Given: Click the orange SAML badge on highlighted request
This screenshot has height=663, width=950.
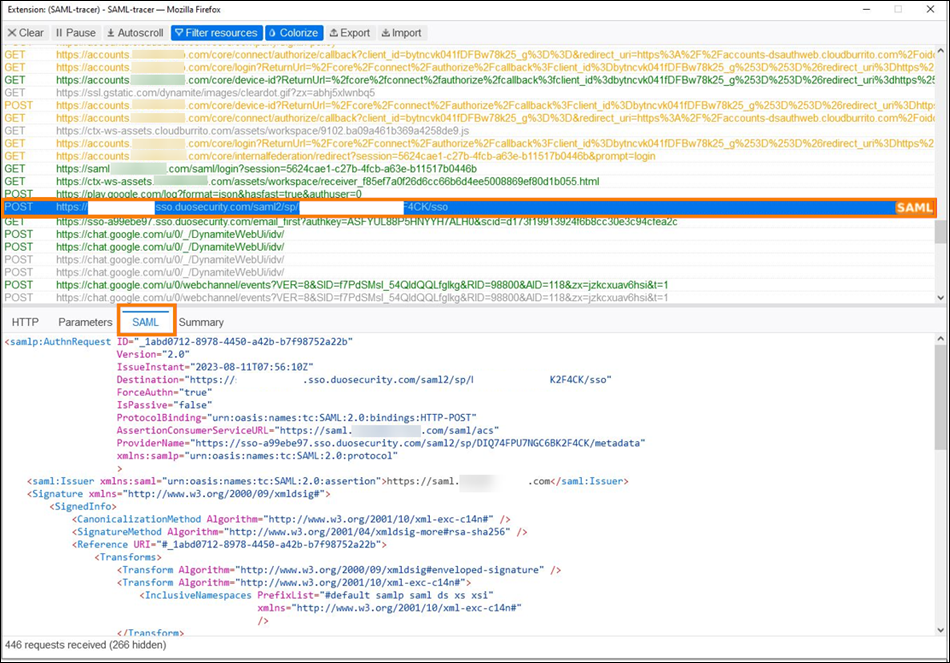Looking at the screenshot, I should [x=913, y=207].
